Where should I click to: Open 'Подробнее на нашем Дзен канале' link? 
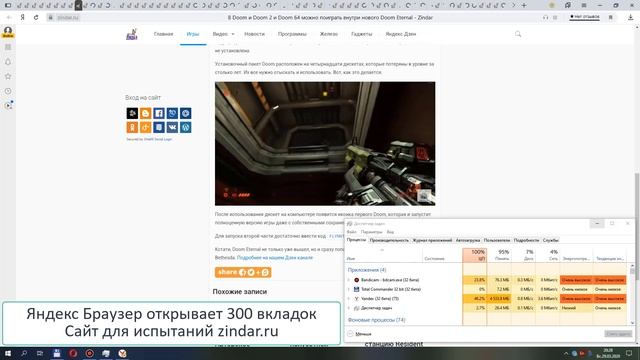click(x=275, y=258)
